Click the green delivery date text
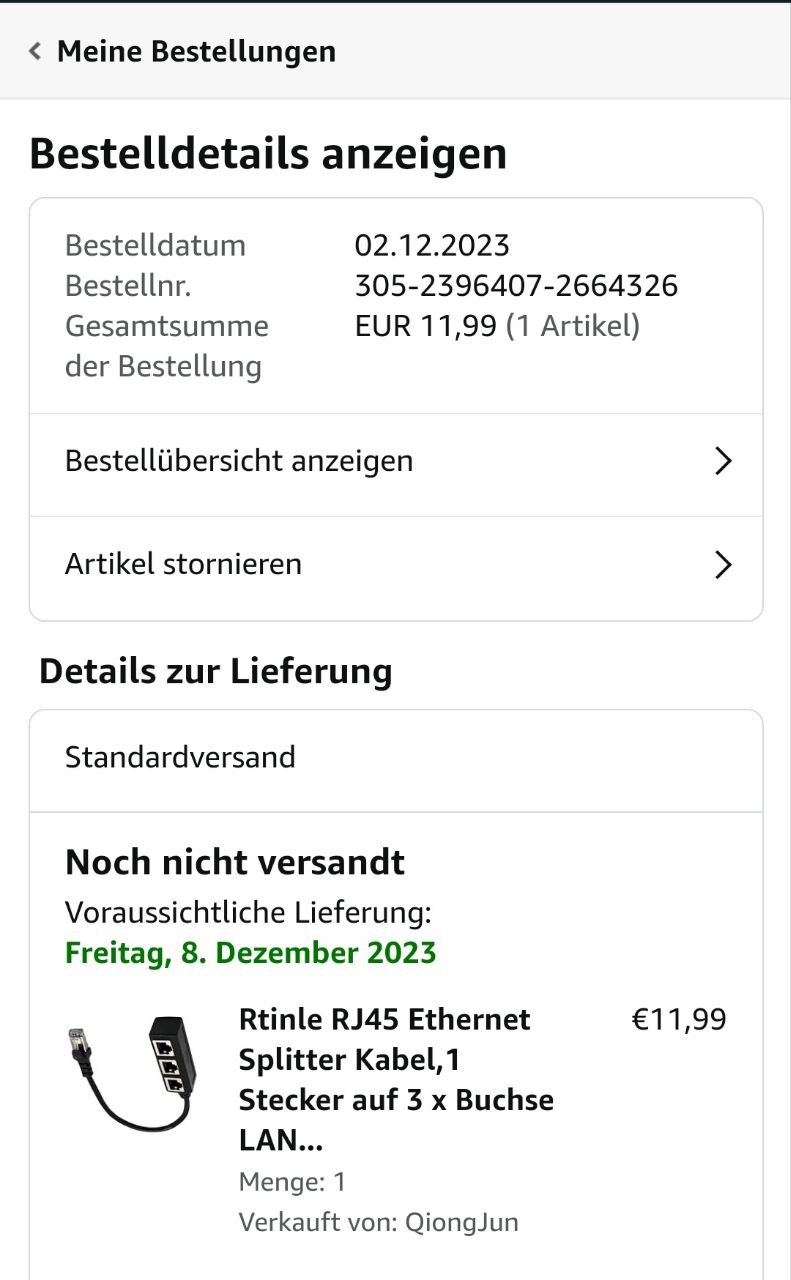Viewport: 791px width, 1280px height. (251, 952)
